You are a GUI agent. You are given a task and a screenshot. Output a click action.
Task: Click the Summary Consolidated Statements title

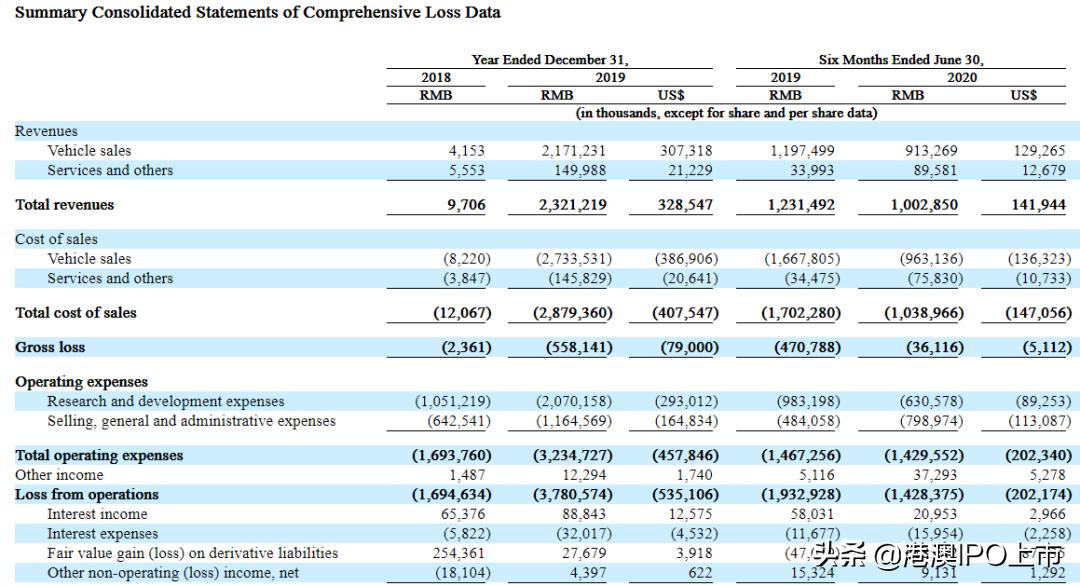coord(258,13)
